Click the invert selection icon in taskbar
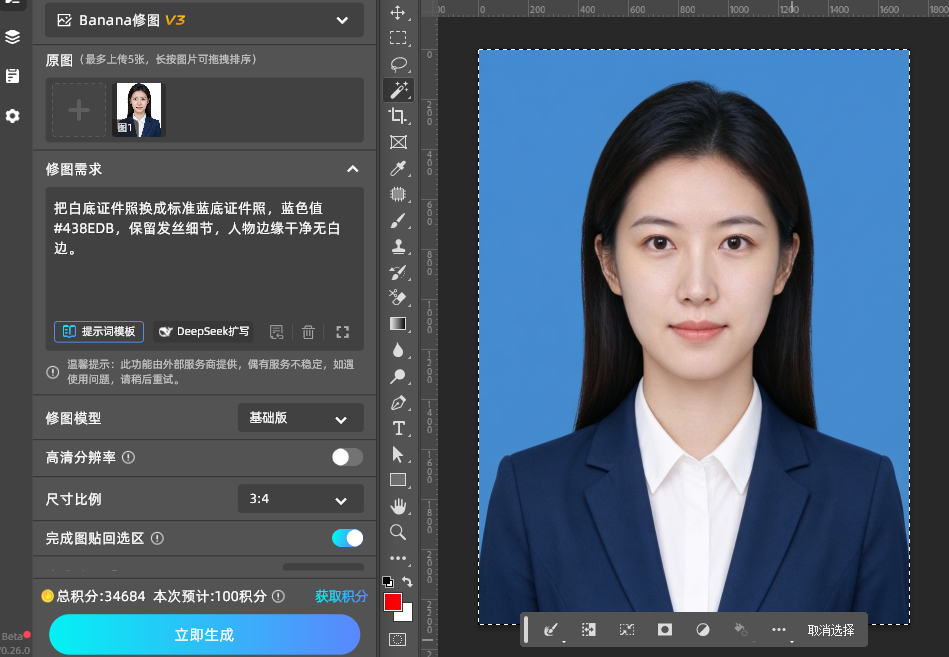The height and width of the screenshot is (657, 949). click(588, 630)
